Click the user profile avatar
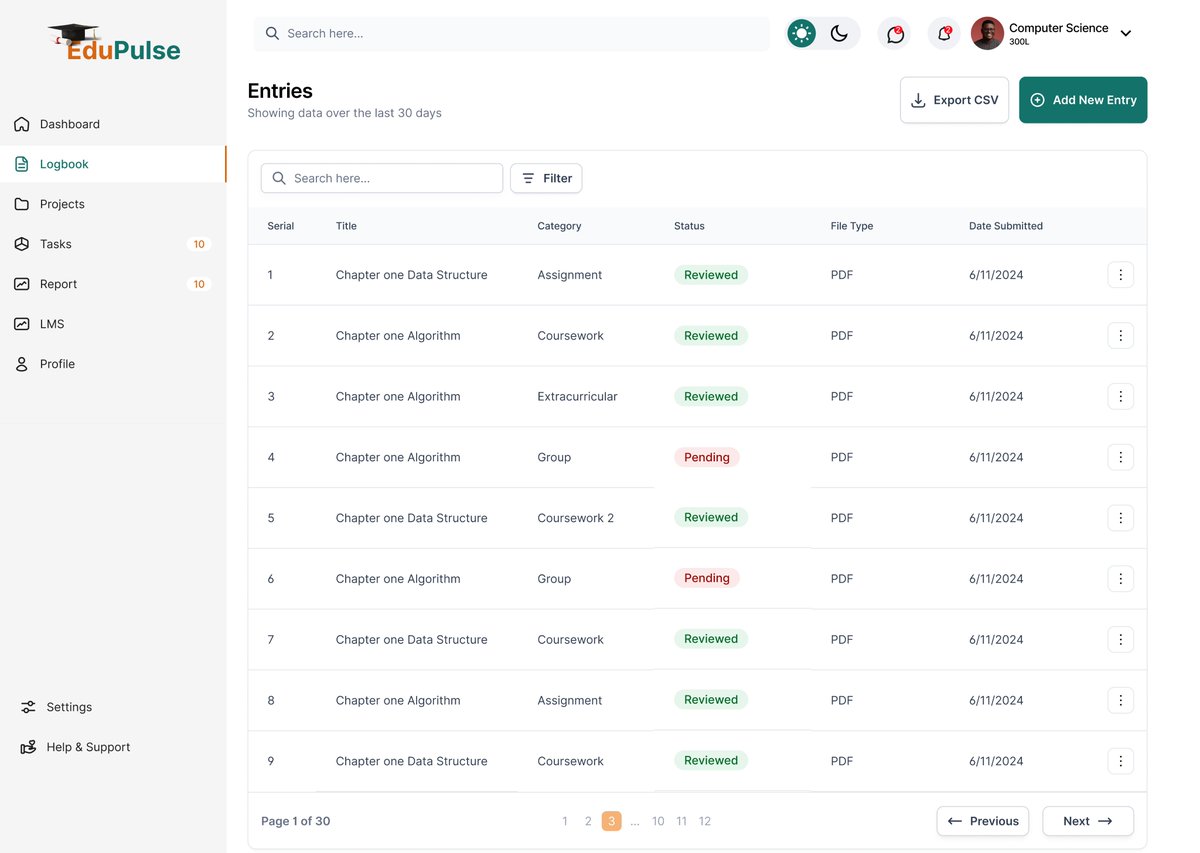The width and height of the screenshot is (1200, 853). tap(987, 33)
